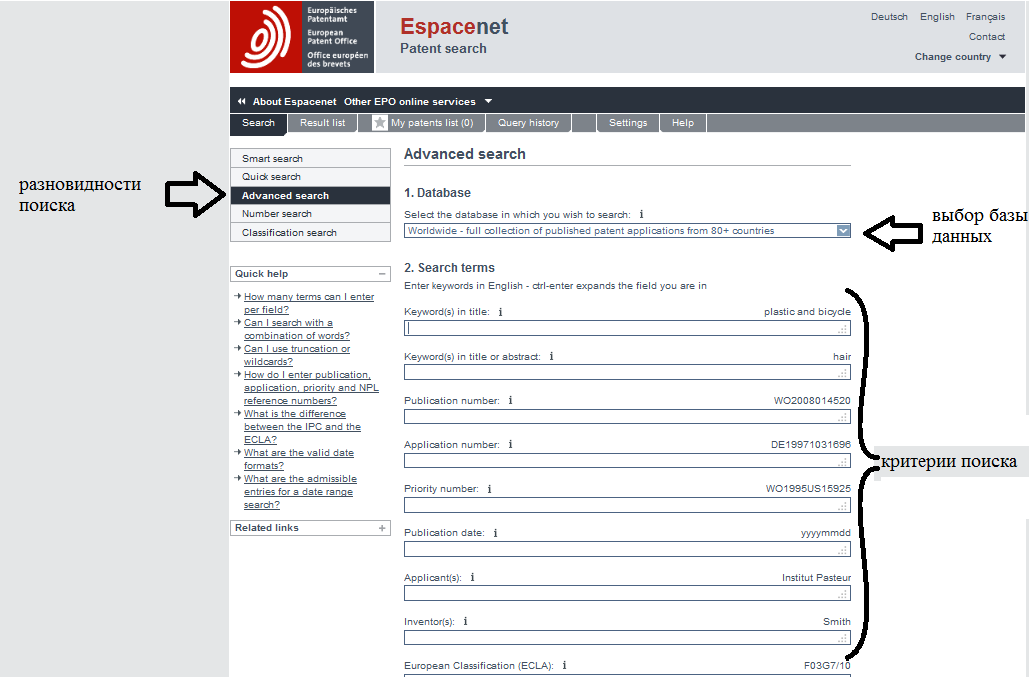The height and width of the screenshot is (677, 1029).
Task: Focus the Inventor(s) input field
Action: [627, 637]
